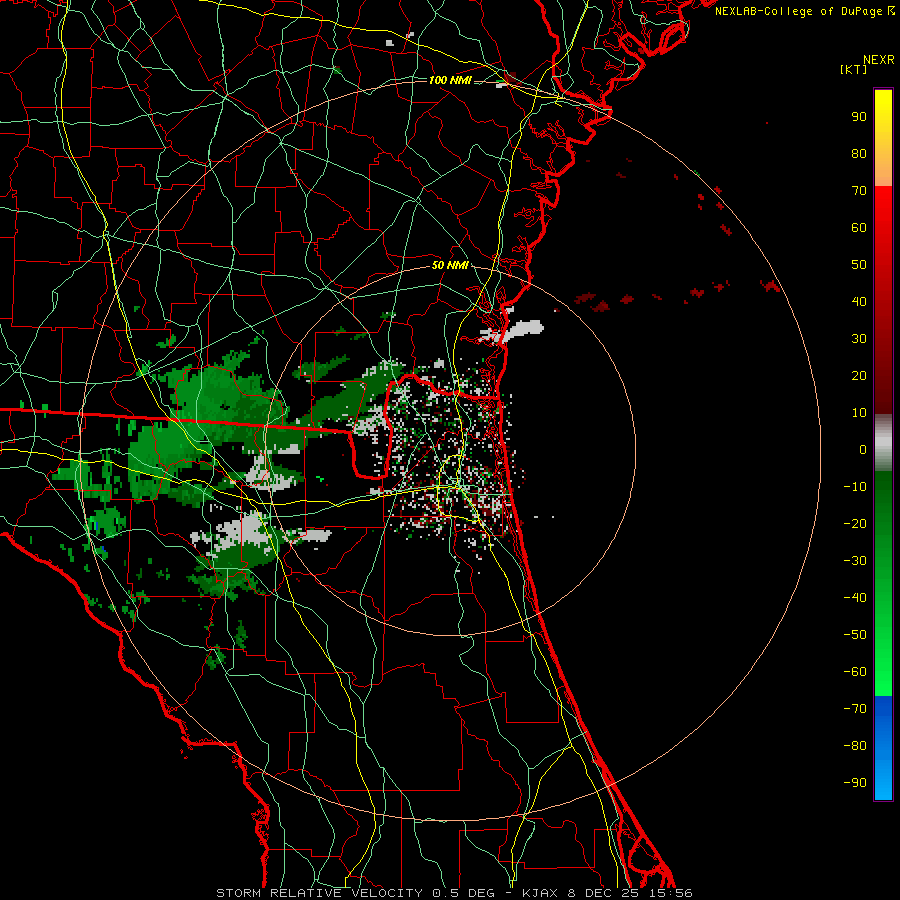The height and width of the screenshot is (900, 900).
Task: Click the -70 value on the velocity scale
Action: pyautogui.click(x=855, y=709)
